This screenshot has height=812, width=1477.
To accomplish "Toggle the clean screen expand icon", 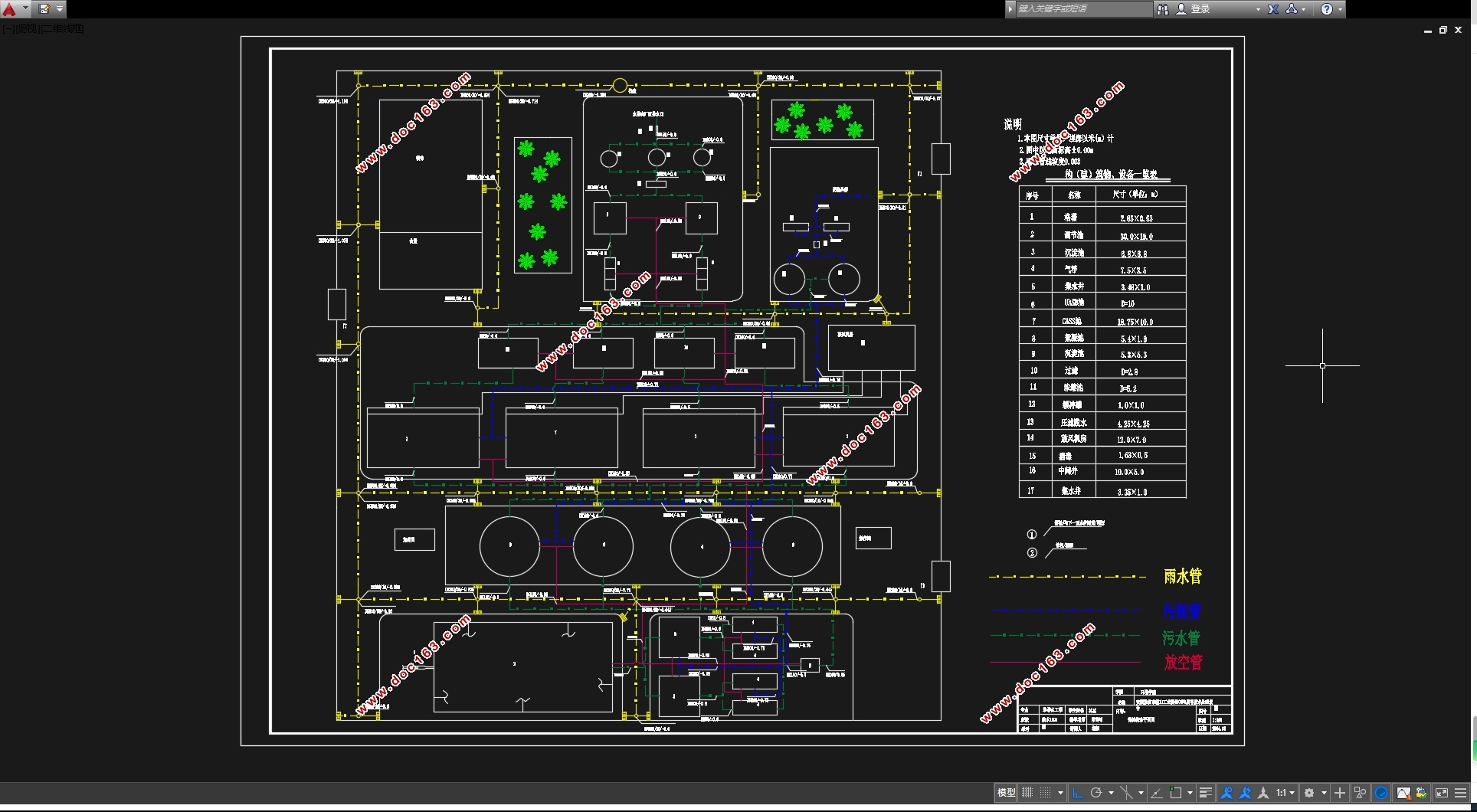I will [x=1442, y=793].
